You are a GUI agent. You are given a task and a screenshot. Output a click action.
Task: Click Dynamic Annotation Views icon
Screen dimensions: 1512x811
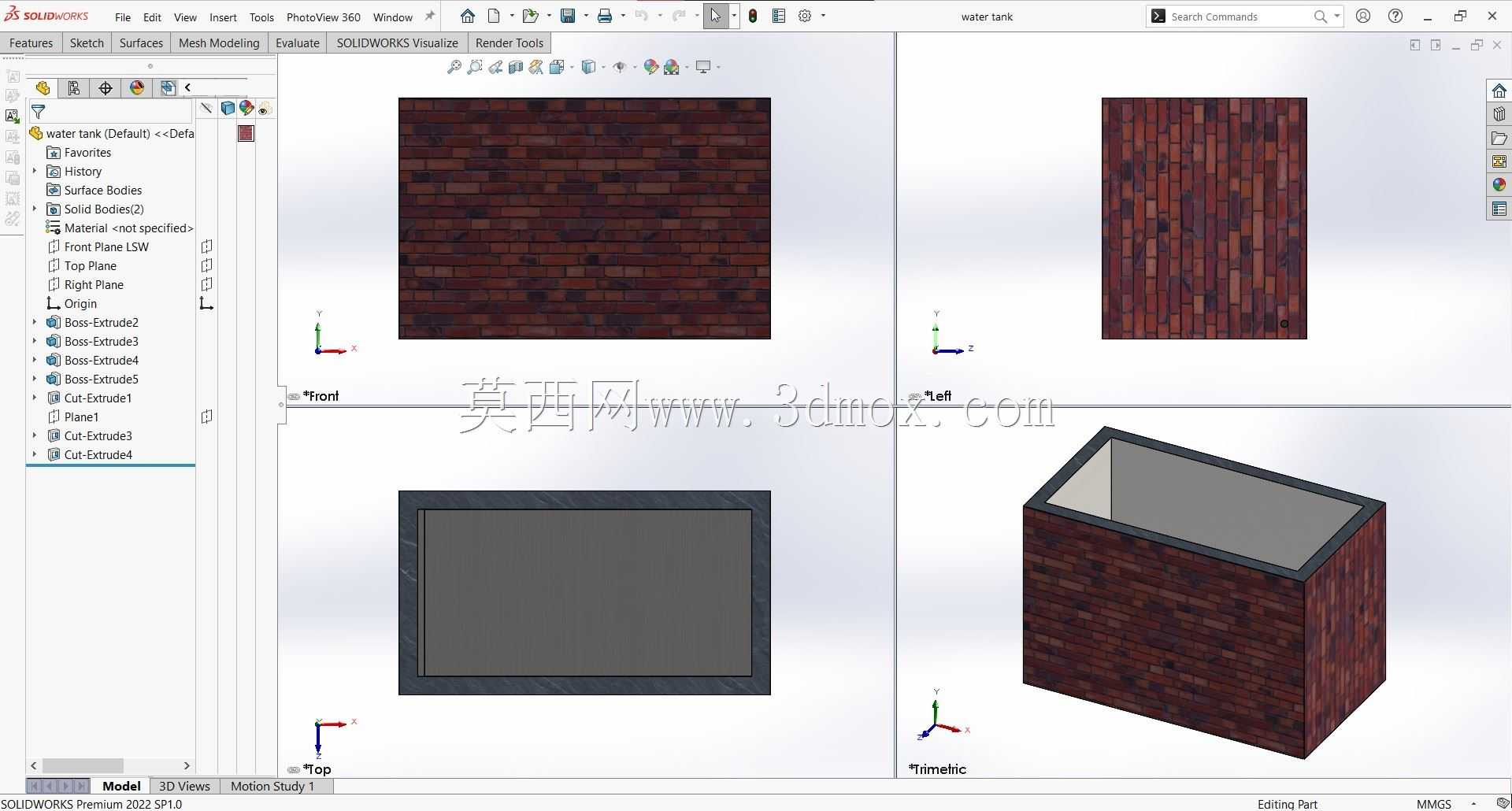tap(536, 67)
